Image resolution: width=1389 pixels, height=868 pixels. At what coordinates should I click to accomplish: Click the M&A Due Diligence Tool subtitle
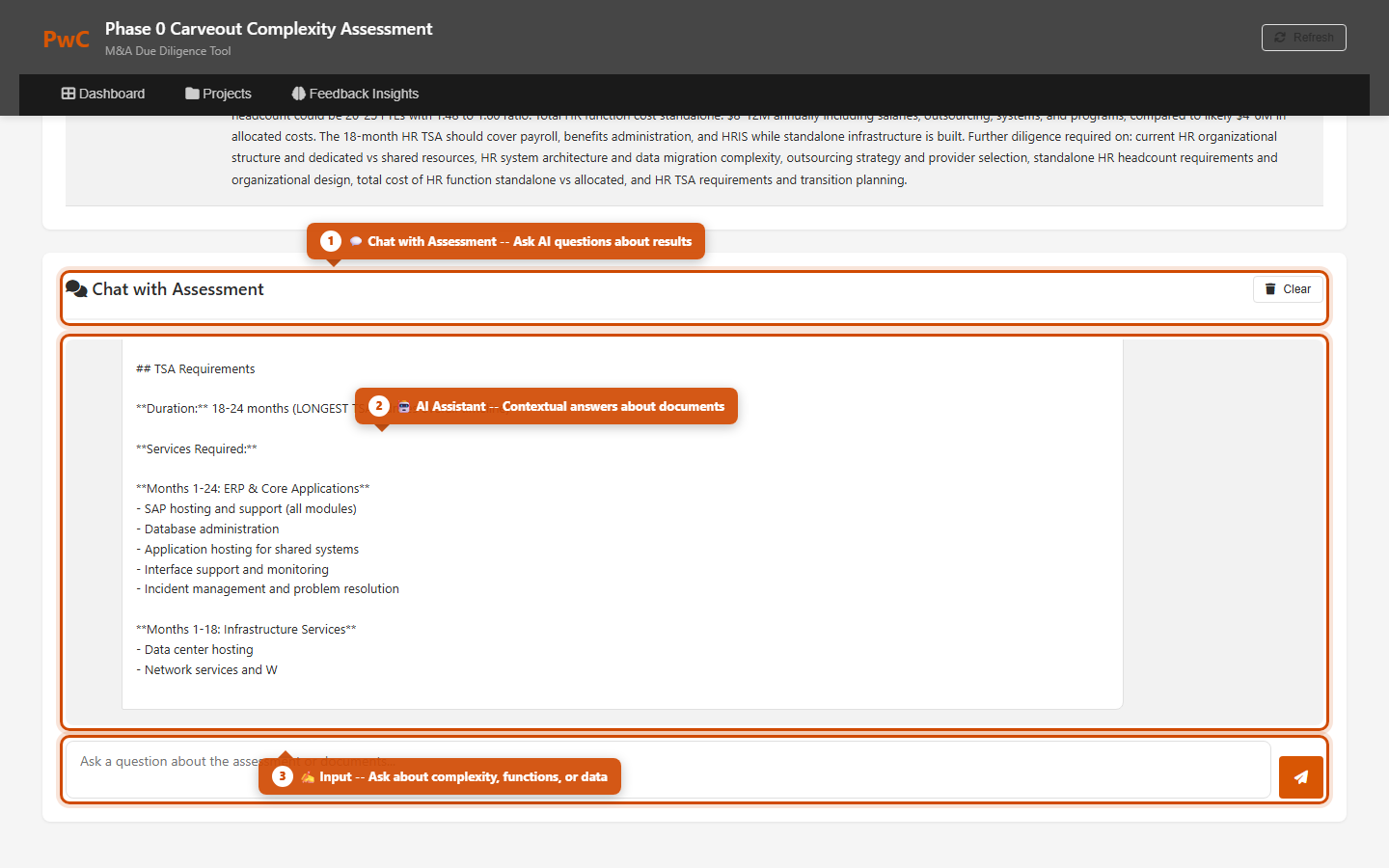168,51
